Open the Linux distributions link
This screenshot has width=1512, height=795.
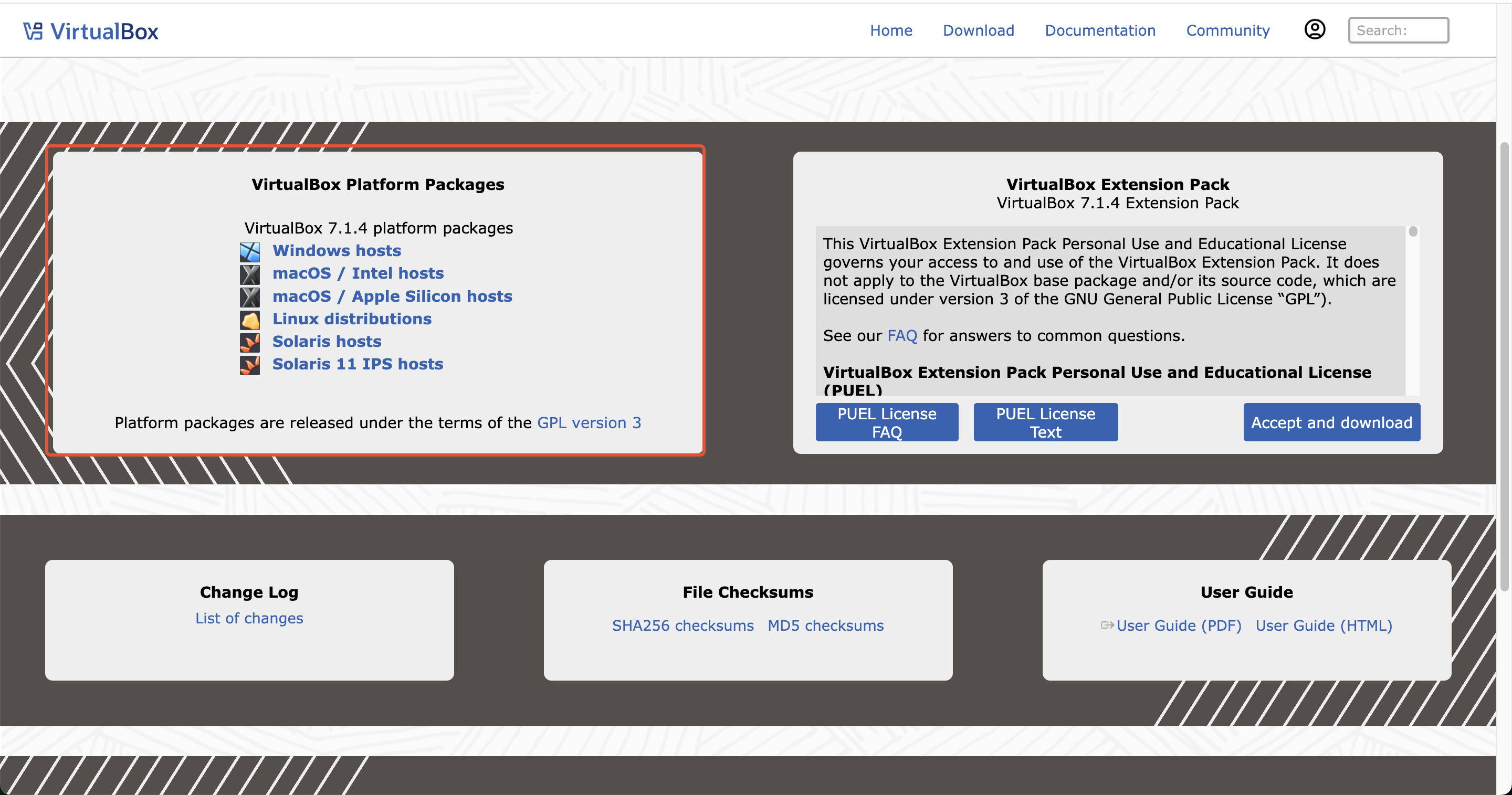click(352, 319)
